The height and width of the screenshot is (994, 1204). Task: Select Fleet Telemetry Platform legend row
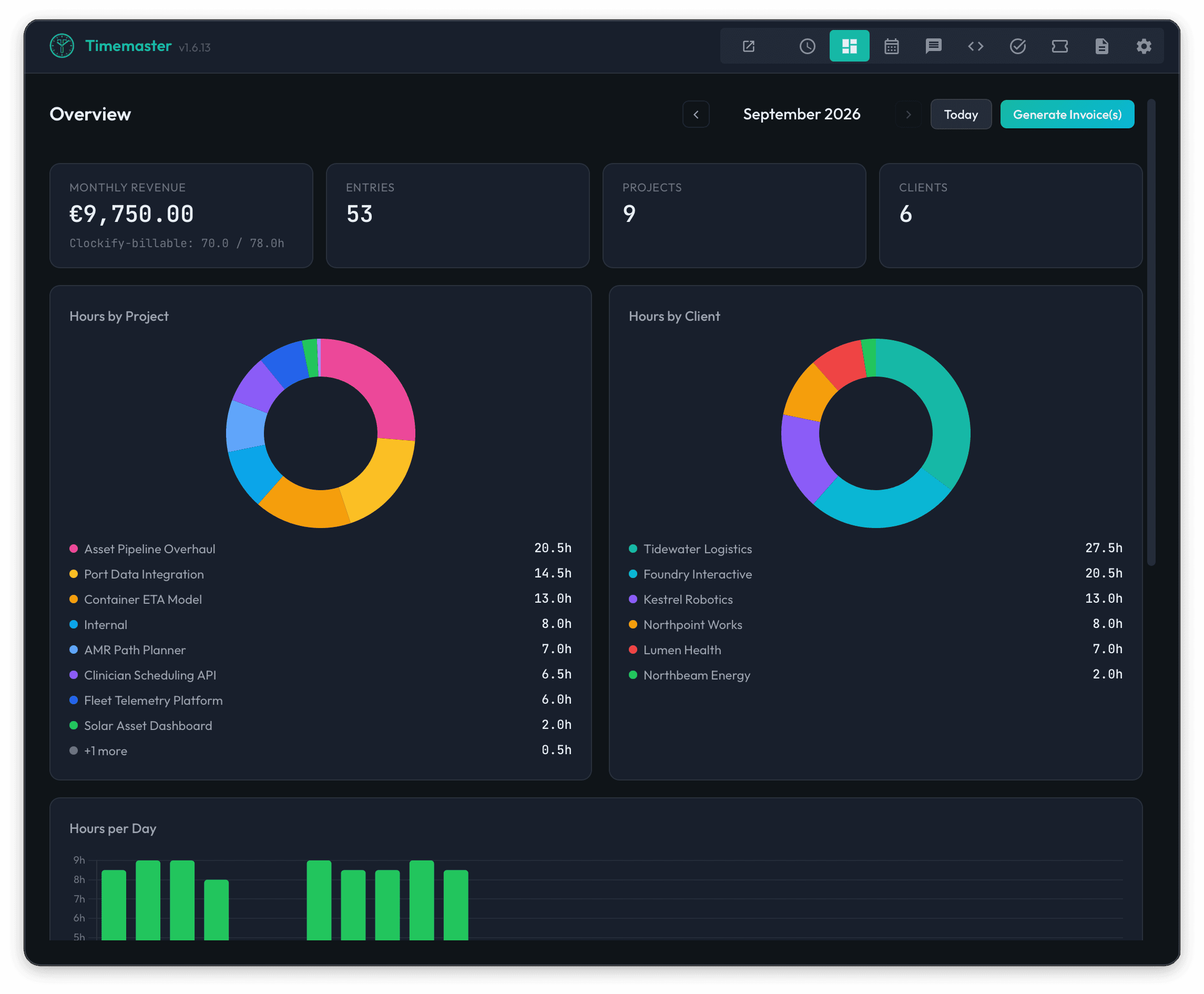tap(321, 699)
